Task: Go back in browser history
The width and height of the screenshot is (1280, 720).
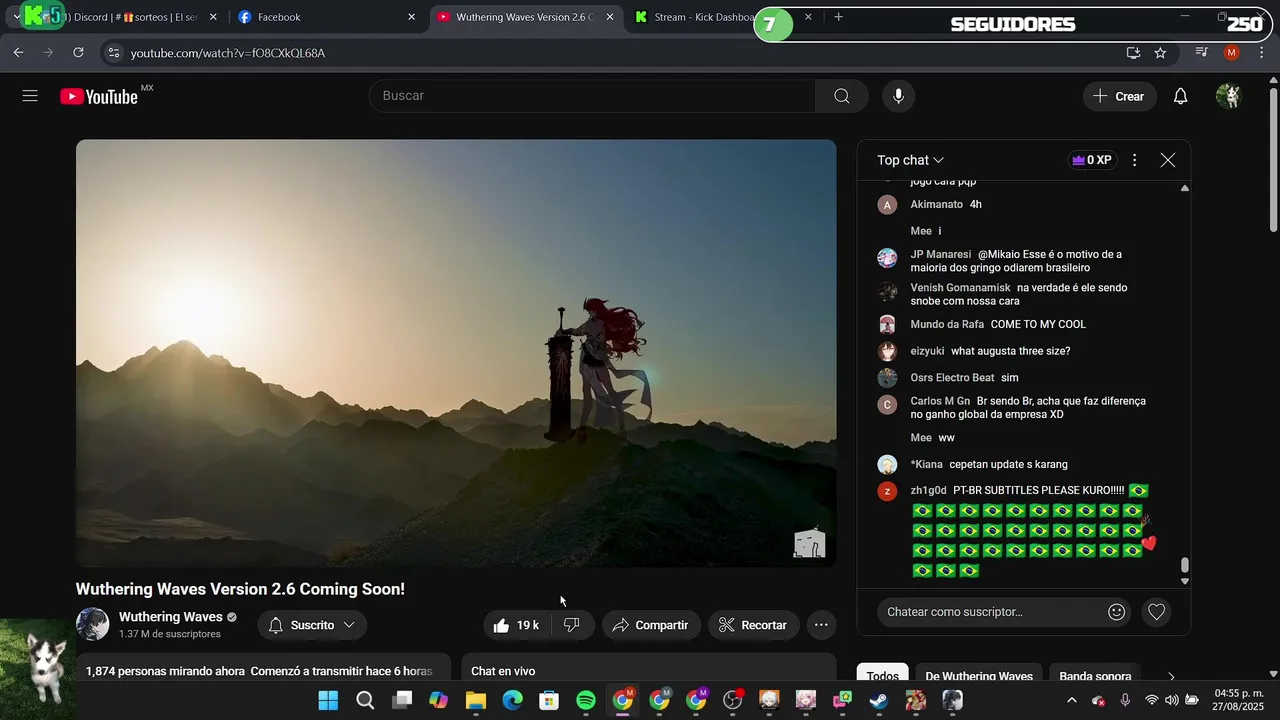Action: coord(18,52)
